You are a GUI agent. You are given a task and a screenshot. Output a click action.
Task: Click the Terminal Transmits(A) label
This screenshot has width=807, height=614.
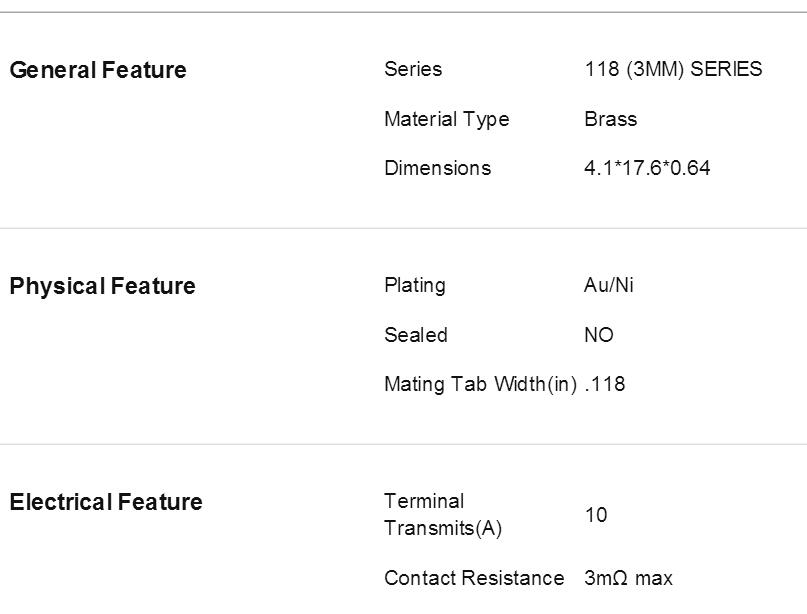click(x=443, y=515)
